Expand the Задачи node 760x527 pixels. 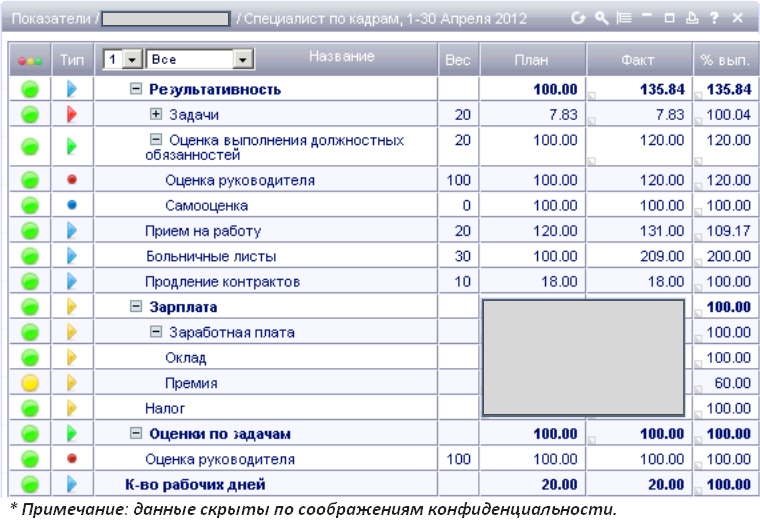(156, 114)
